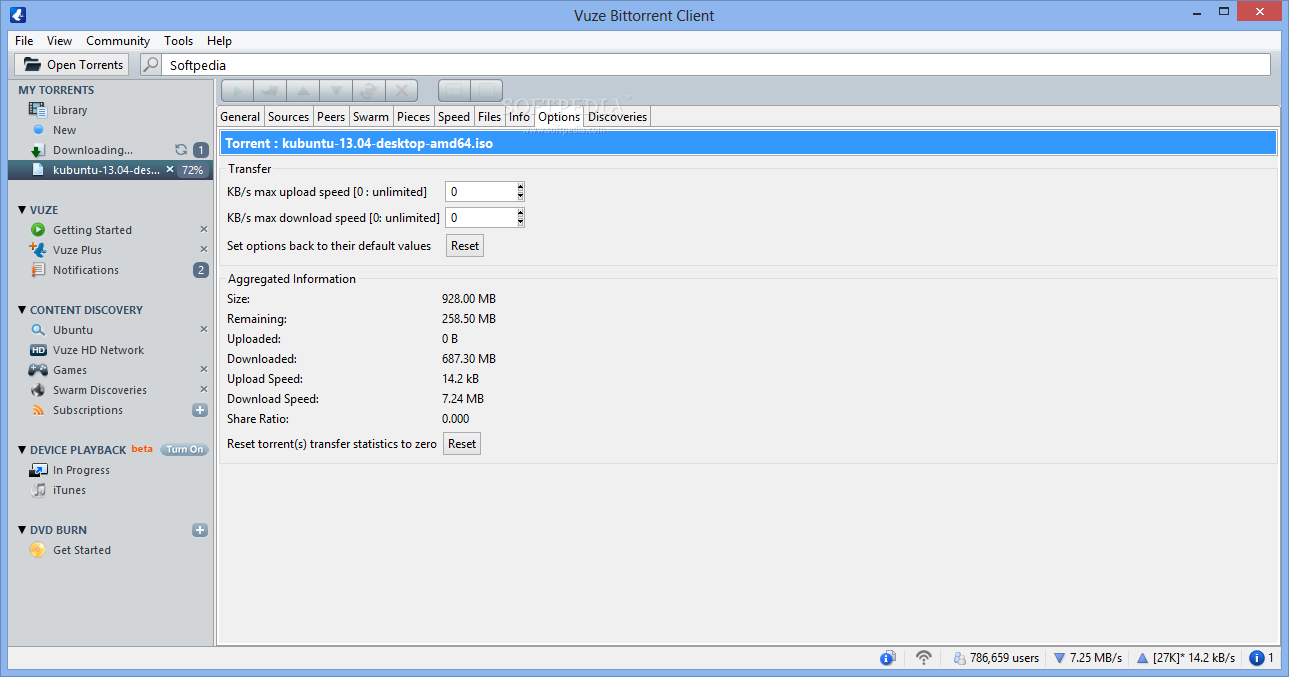Image resolution: width=1289 pixels, height=677 pixels.
Task: Collapse the VUZE sidebar section
Action: (22, 210)
